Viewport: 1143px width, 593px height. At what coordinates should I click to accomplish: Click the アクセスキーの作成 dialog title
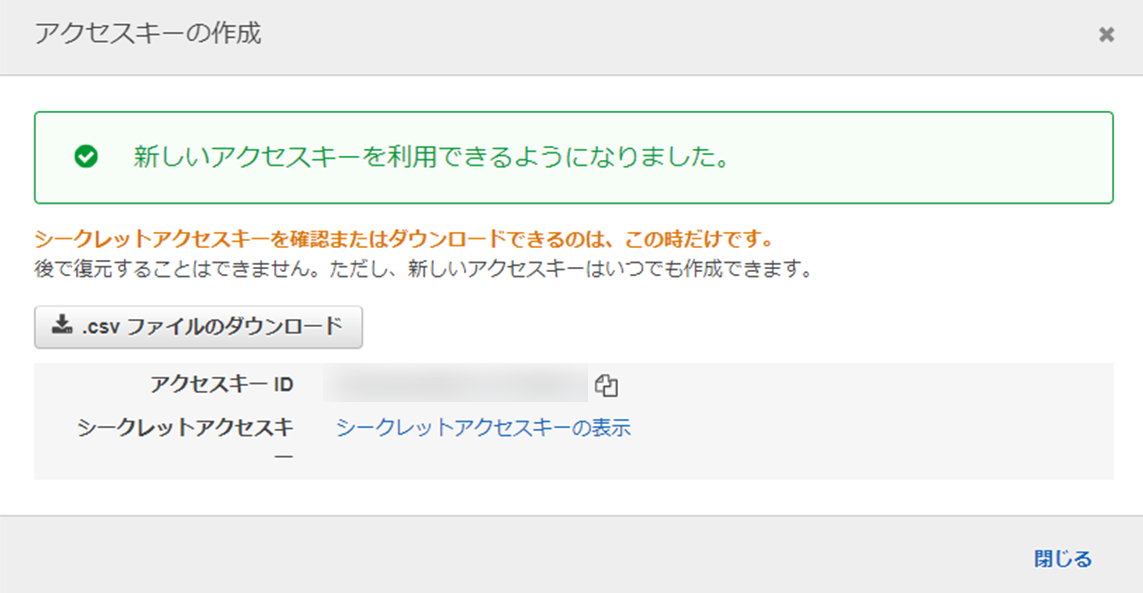148,34
